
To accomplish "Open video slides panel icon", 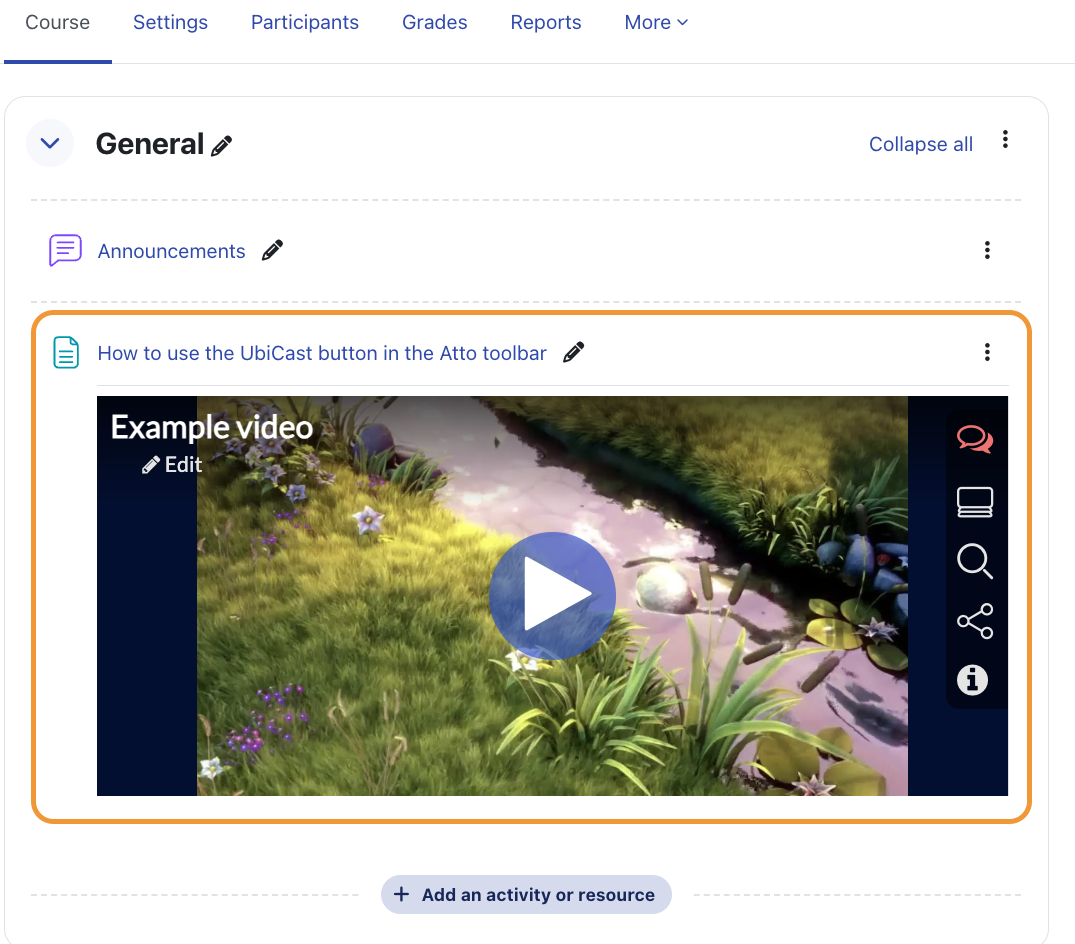I will tap(975, 502).
